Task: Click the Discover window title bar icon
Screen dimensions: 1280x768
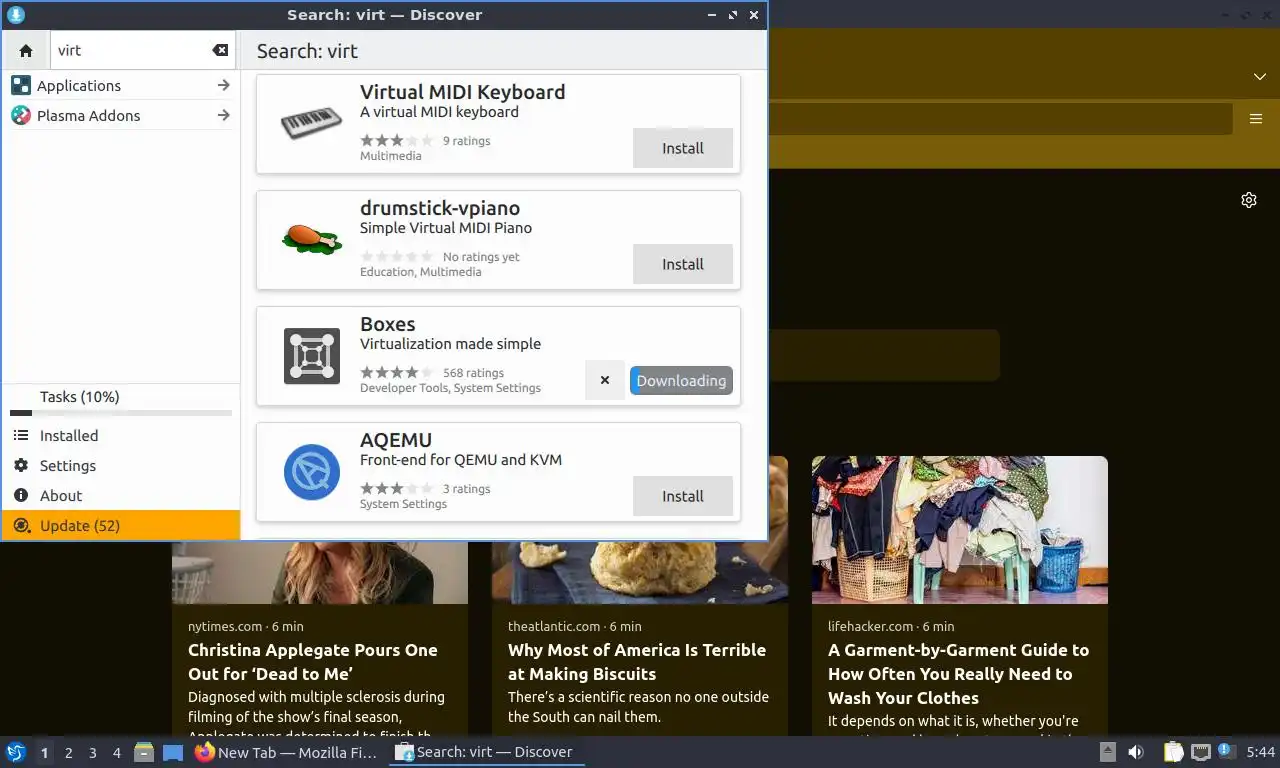Action: click(x=15, y=15)
